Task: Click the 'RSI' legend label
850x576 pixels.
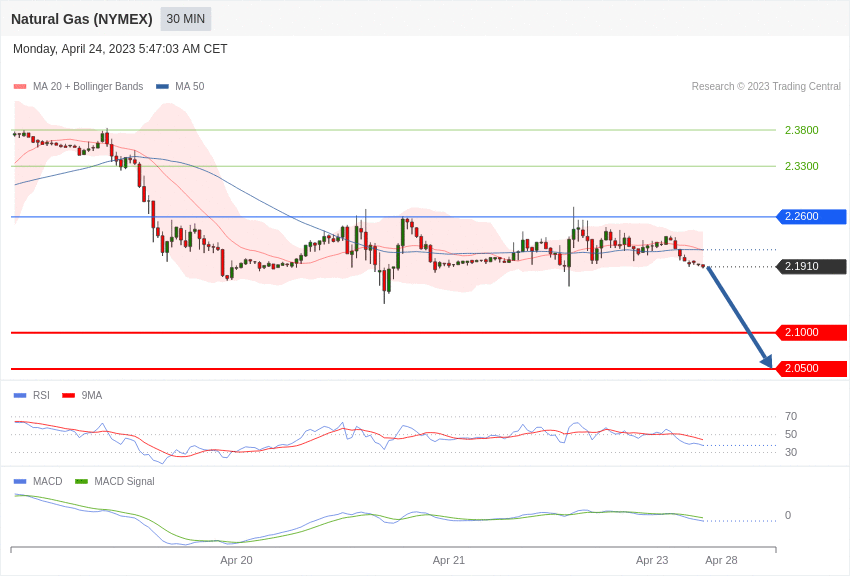Action: pos(41,396)
